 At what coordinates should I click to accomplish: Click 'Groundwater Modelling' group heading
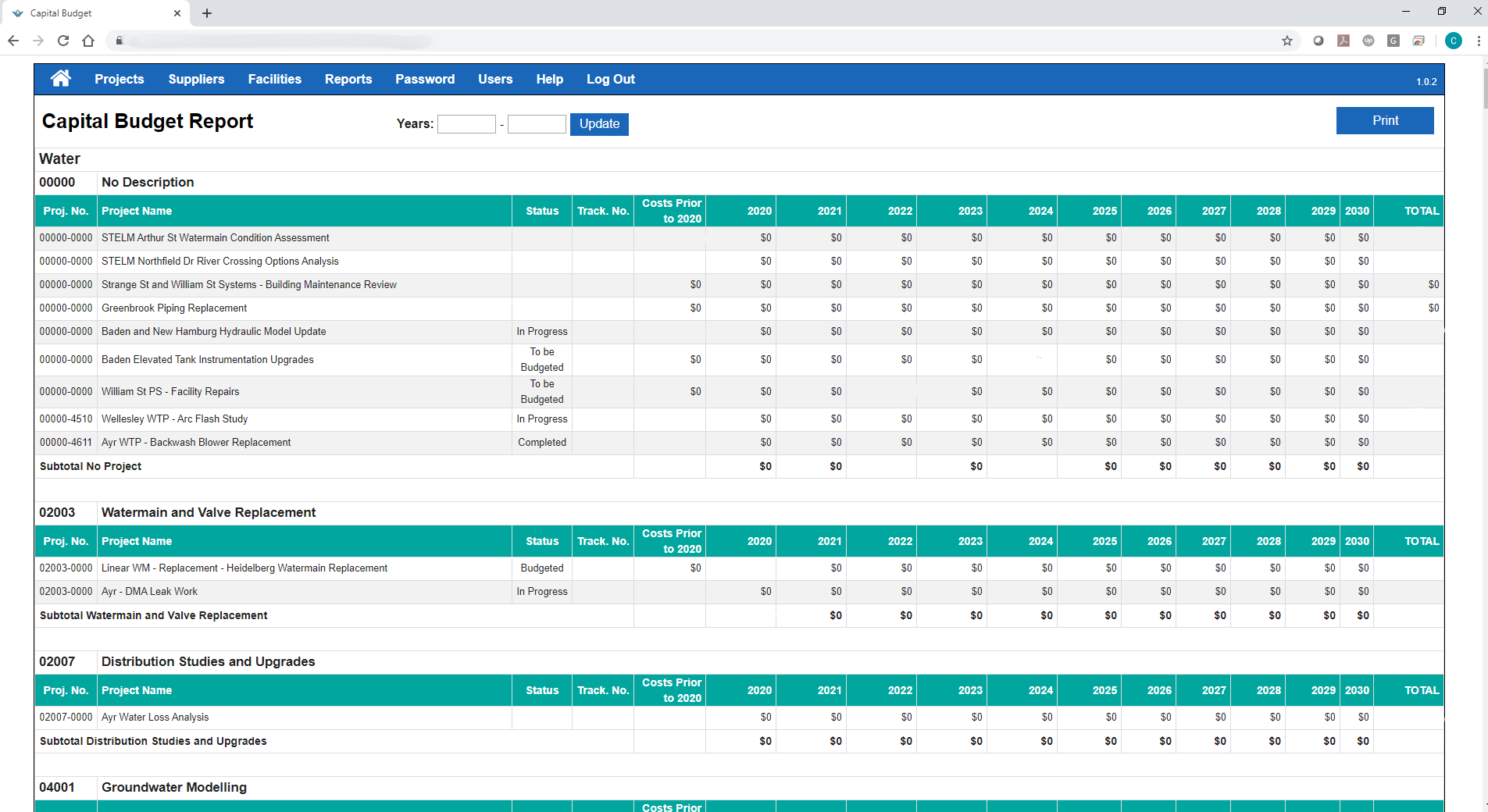click(174, 788)
